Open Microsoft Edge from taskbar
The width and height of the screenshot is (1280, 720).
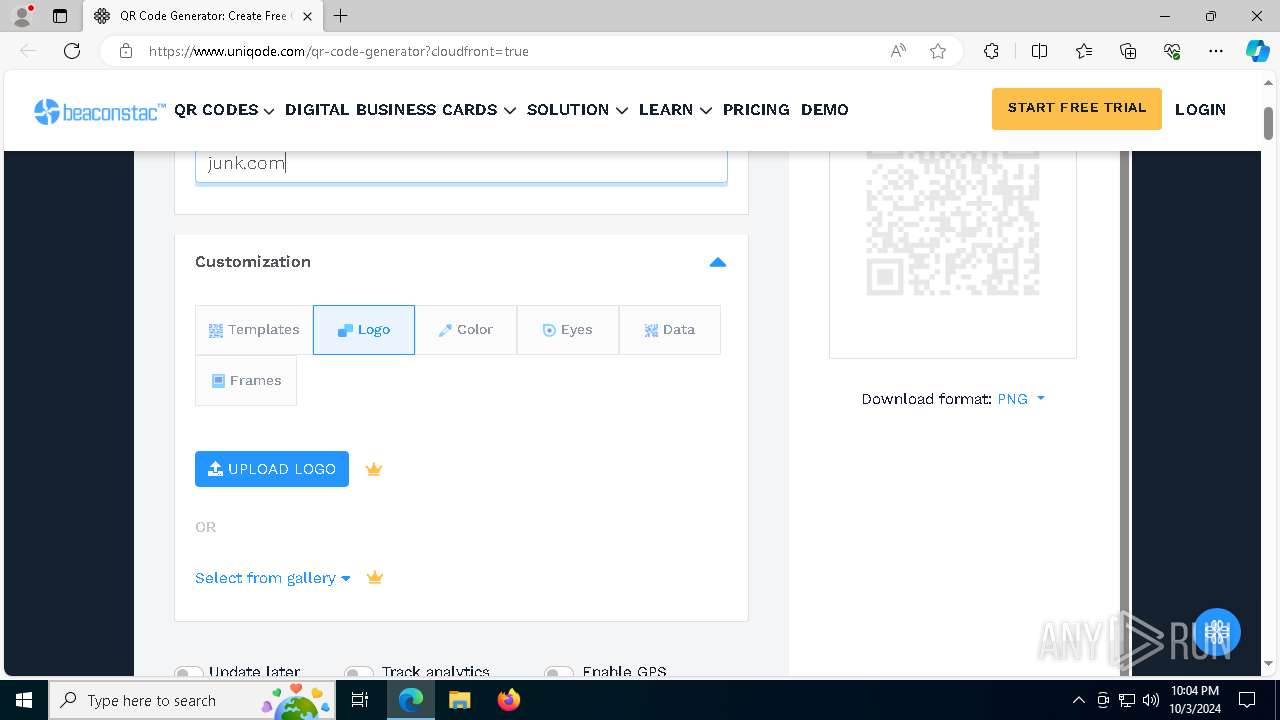click(x=411, y=700)
